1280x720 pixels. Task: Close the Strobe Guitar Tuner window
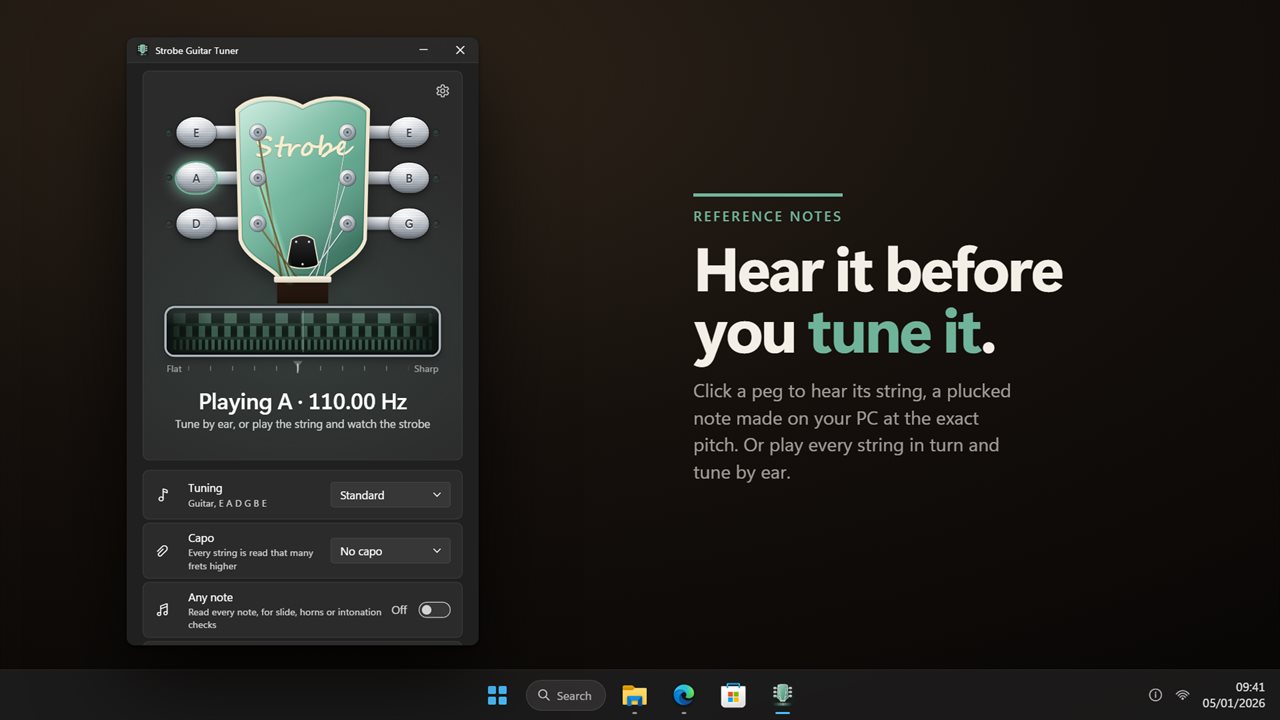460,50
